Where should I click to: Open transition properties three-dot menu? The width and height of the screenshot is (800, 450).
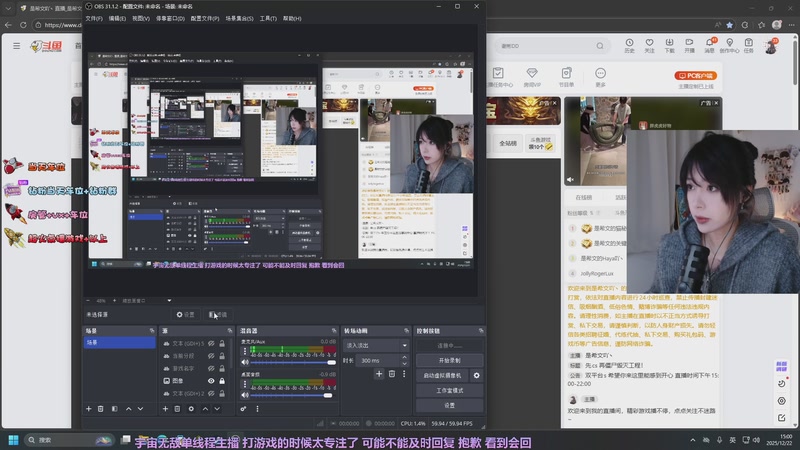[x=404, y=374]
